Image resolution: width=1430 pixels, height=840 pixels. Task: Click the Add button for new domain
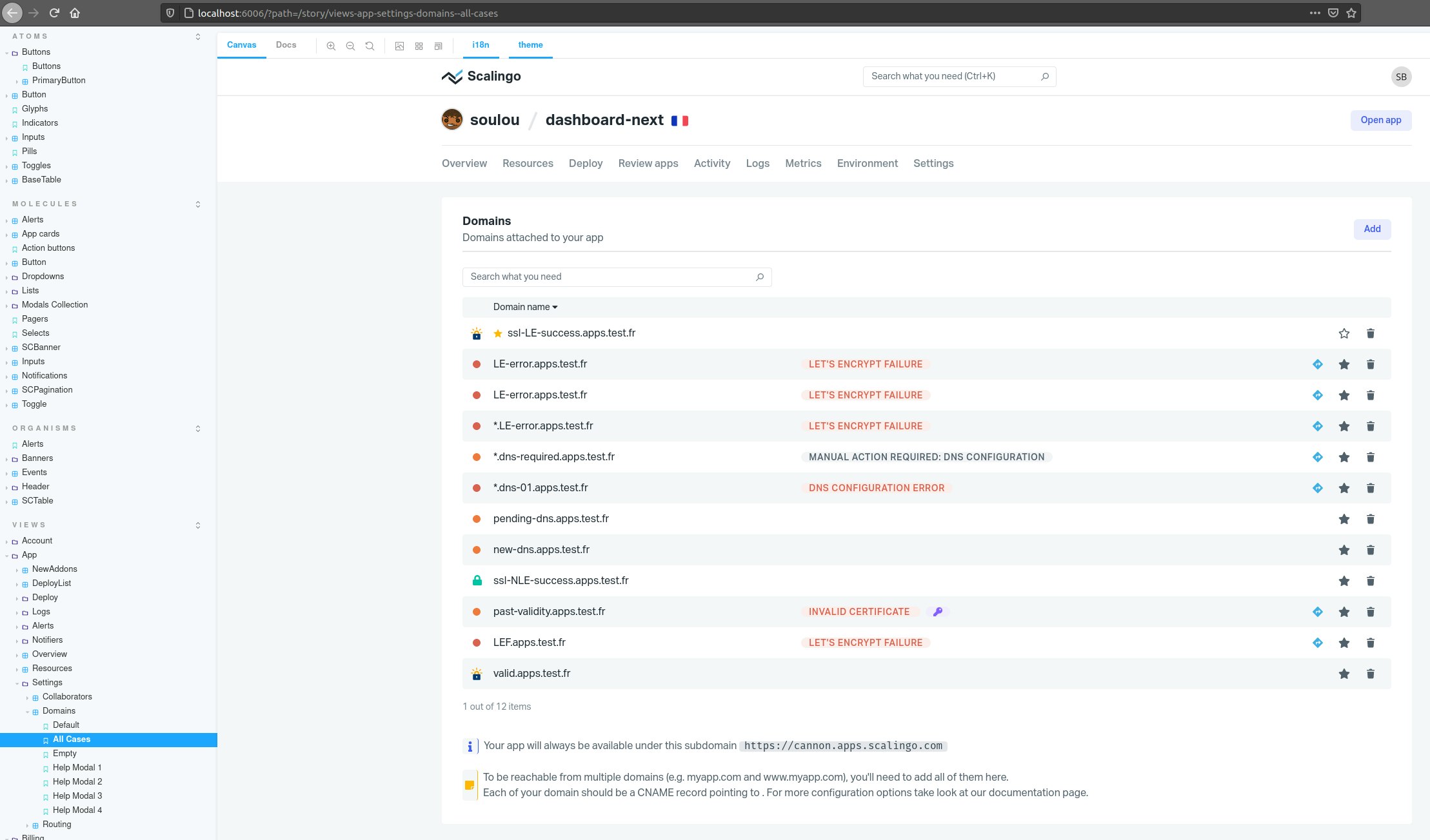[1372, 228]
